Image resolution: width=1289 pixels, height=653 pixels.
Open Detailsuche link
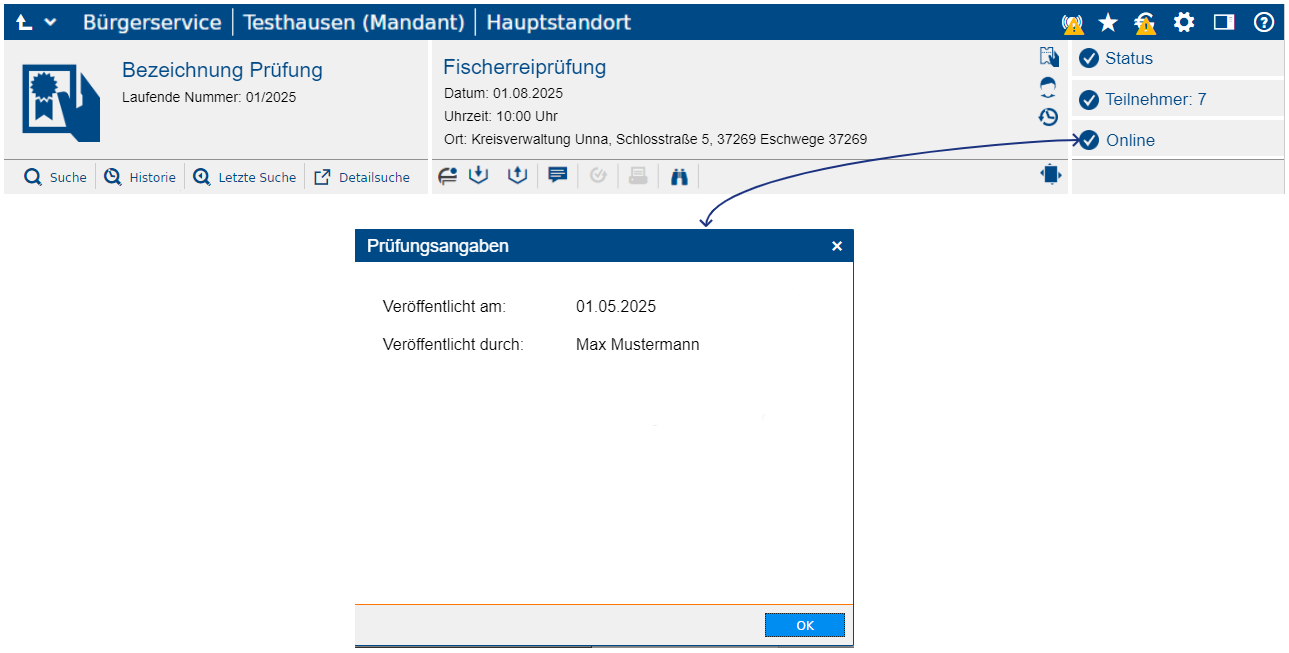point(362,177)
